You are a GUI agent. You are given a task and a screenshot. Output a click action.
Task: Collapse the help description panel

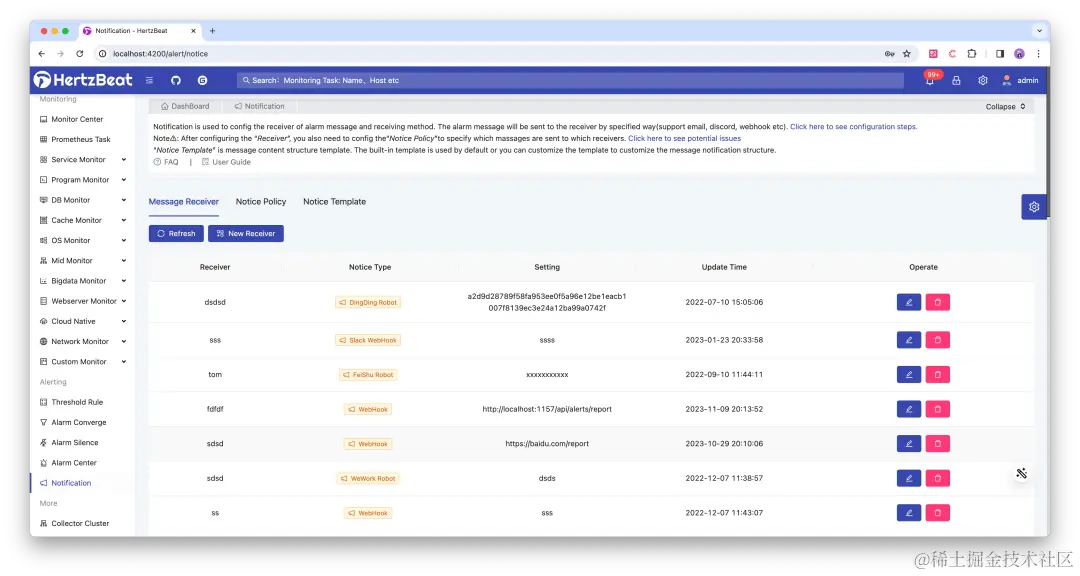[x=1006, y=107]
